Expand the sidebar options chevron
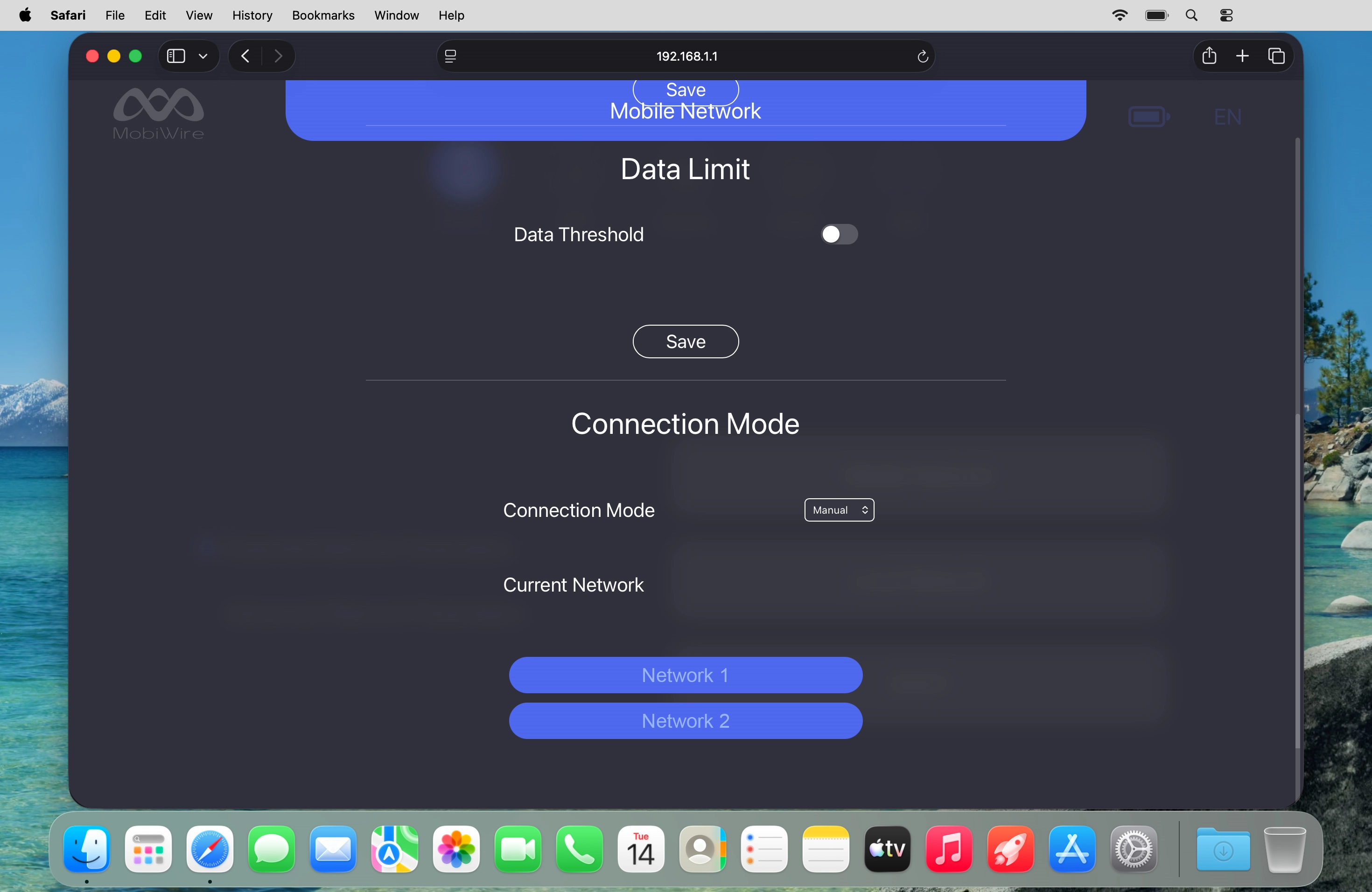The height and width of the screenshot is (892, 1372). pyautogui.click(x=203, y=56)
